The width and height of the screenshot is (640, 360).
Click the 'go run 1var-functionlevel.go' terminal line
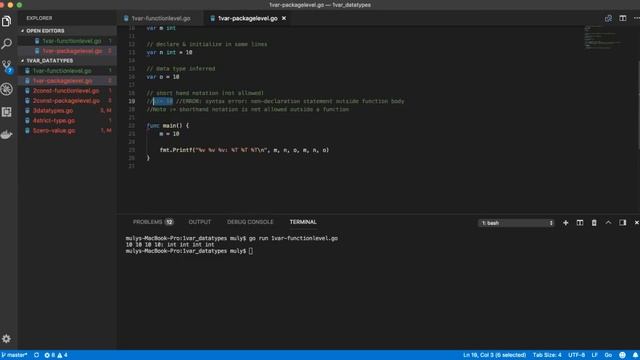pyautogui.click(x=232, y=238)
